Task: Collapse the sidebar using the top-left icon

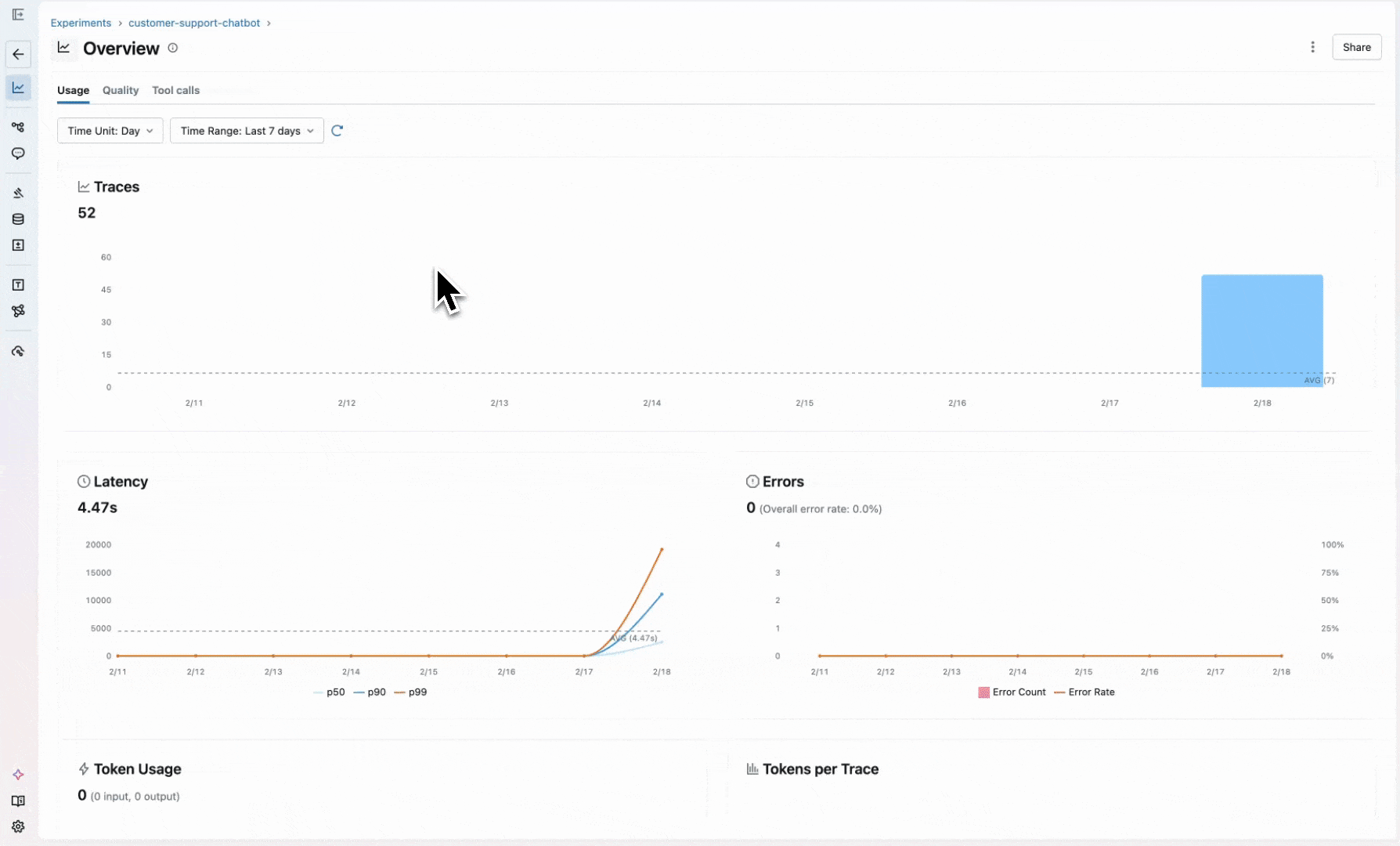Action: coord(18,14)
